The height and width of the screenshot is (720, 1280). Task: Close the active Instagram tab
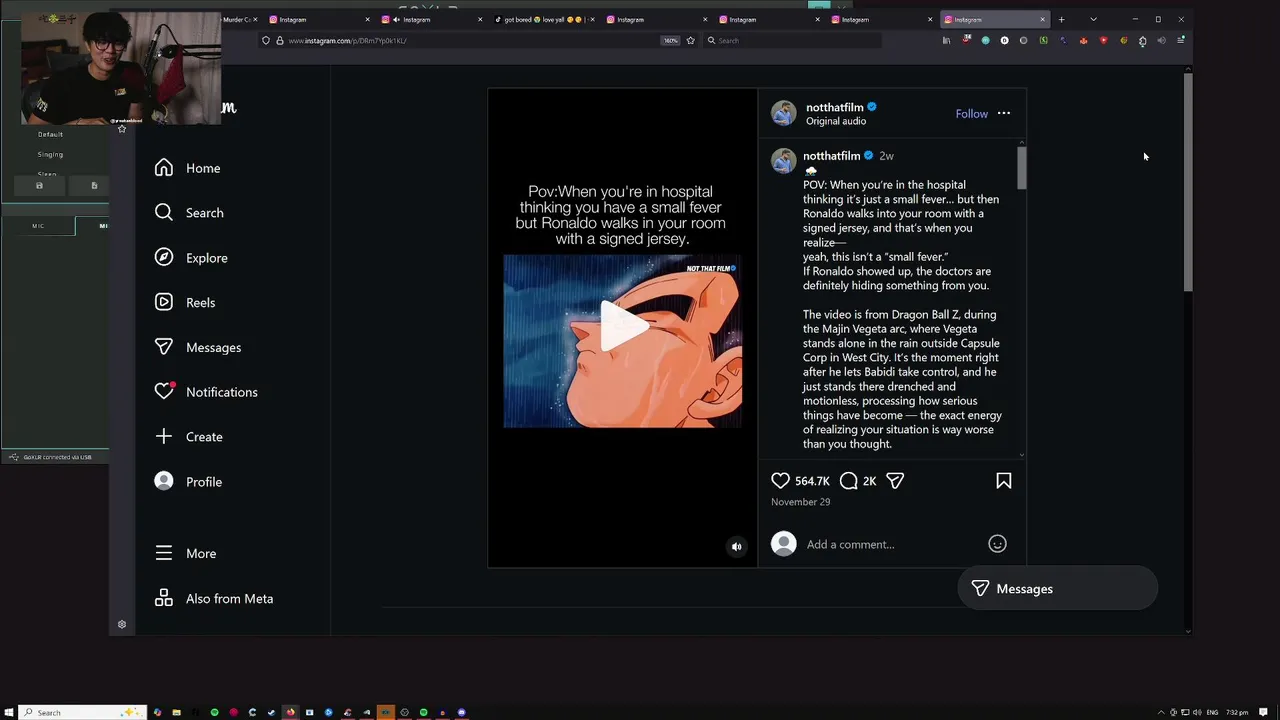[x=1043, y=19]
